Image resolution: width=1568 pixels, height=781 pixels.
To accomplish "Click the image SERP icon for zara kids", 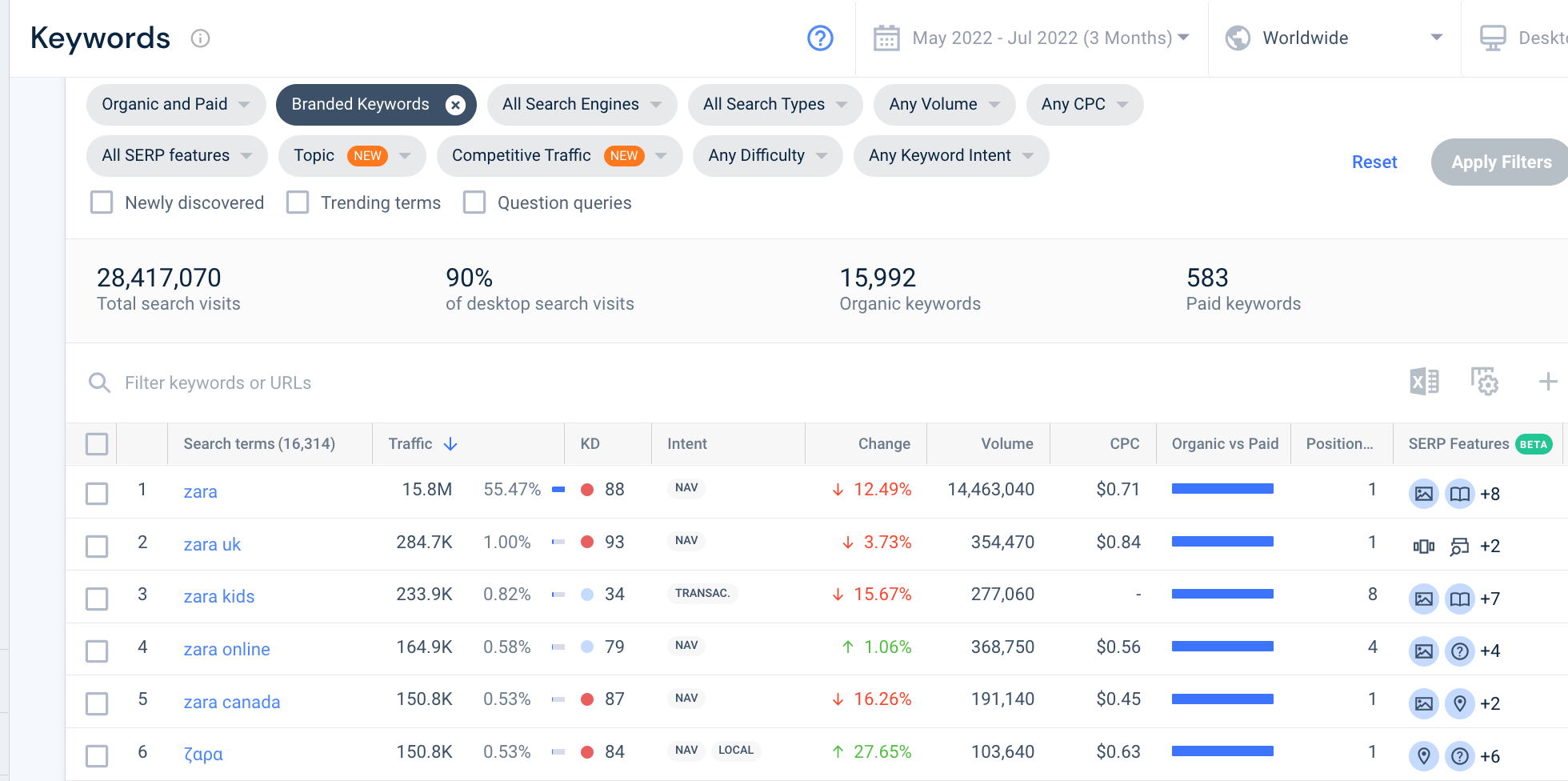I will pos(1424,599).
